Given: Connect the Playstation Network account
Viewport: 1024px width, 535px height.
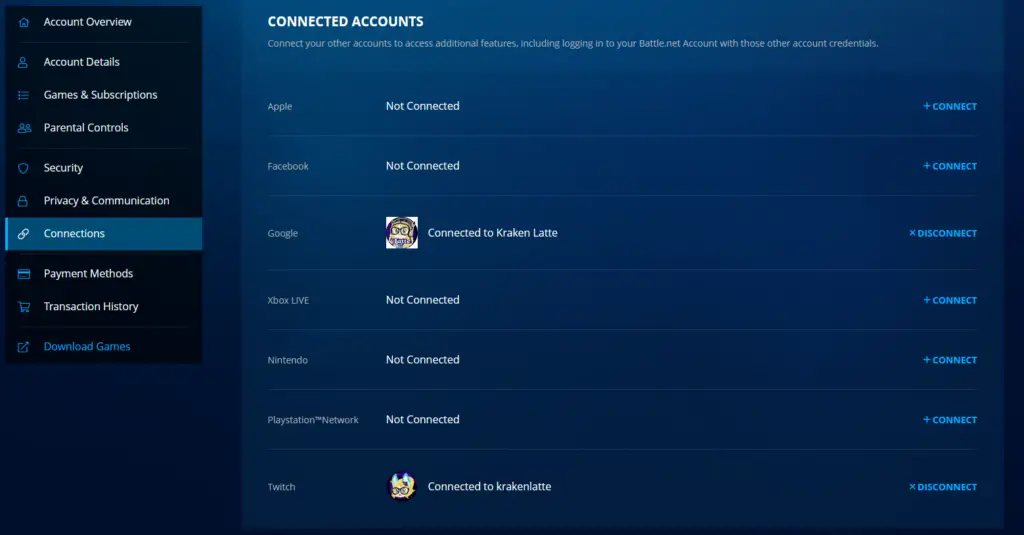Looking at the screenshot, I should coord(950,420).
